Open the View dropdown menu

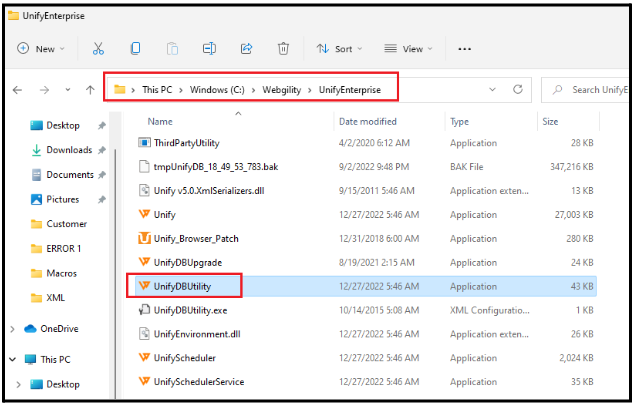tap(409, 48)
